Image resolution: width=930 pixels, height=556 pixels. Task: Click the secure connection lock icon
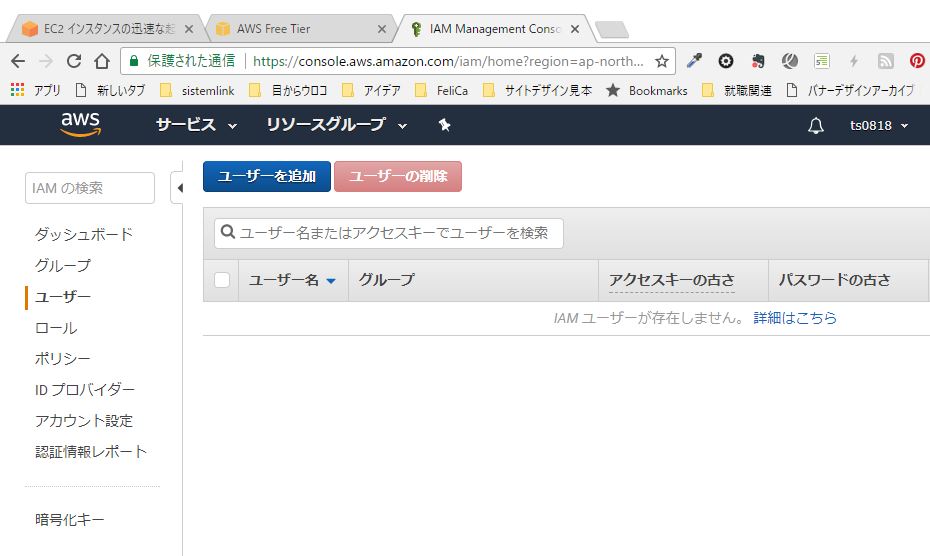pos(134,61)
